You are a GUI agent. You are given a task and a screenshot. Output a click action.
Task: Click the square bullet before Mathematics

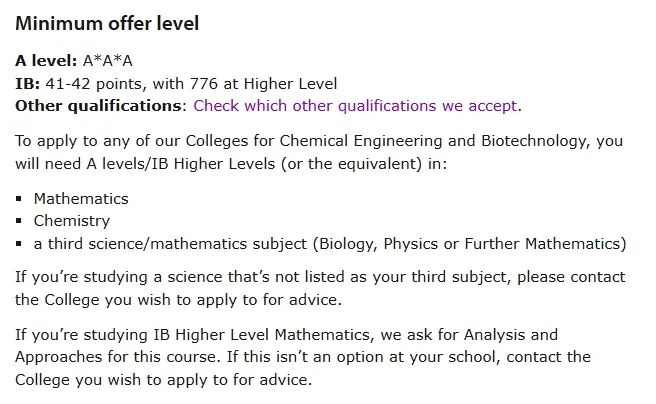[x=18, y=199]
